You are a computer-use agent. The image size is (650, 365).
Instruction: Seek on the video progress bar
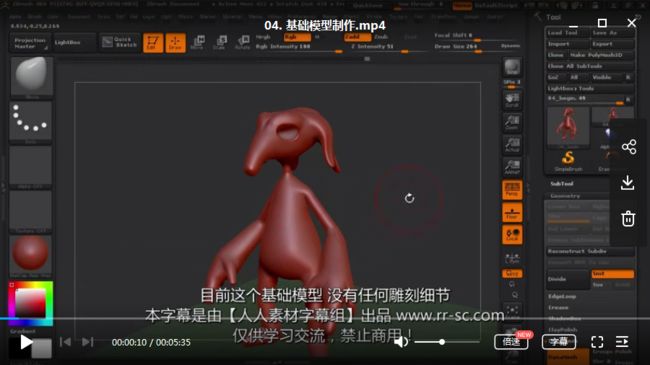325,319
